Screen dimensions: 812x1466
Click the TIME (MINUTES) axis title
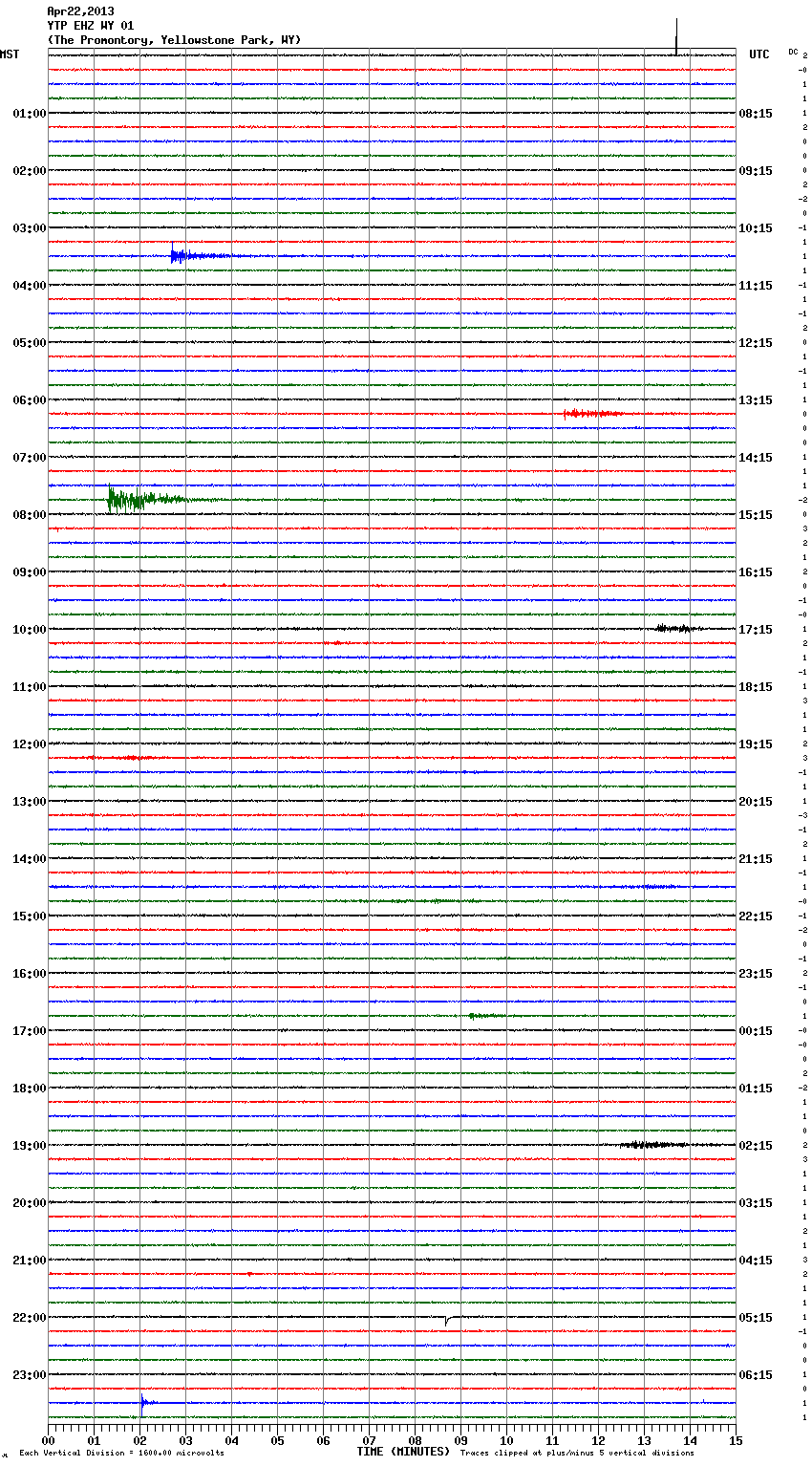(403, 1452)
